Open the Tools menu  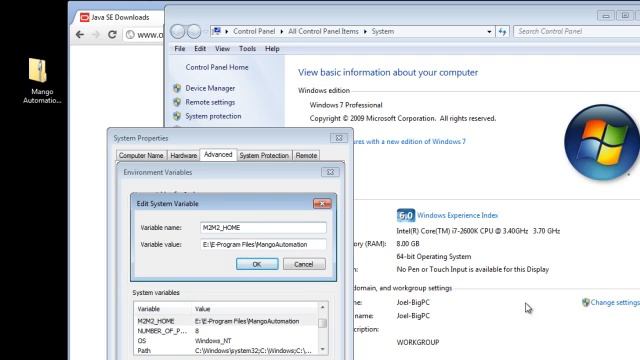click(247, 49)
